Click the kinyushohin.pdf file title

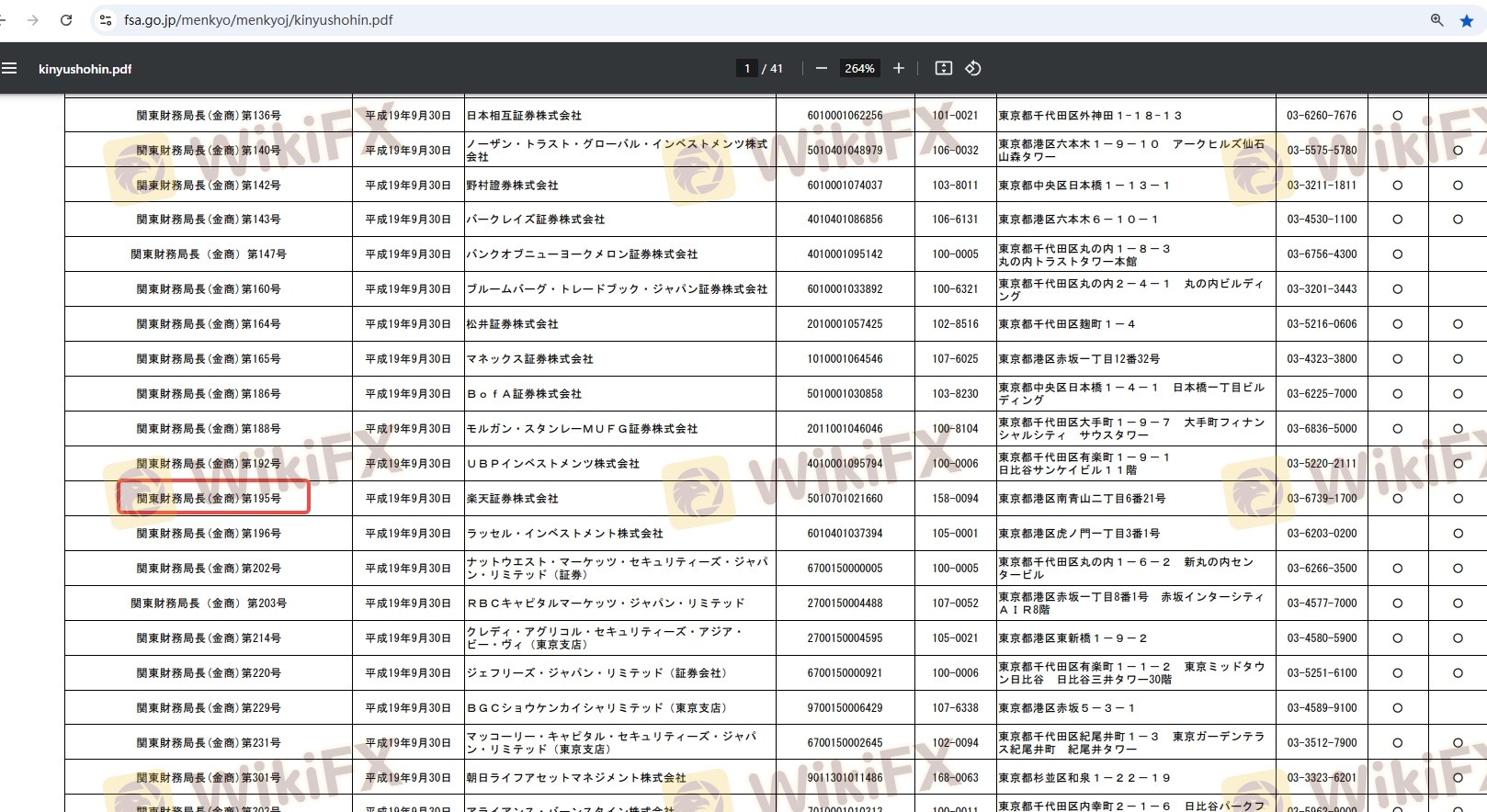pos(85,69)
